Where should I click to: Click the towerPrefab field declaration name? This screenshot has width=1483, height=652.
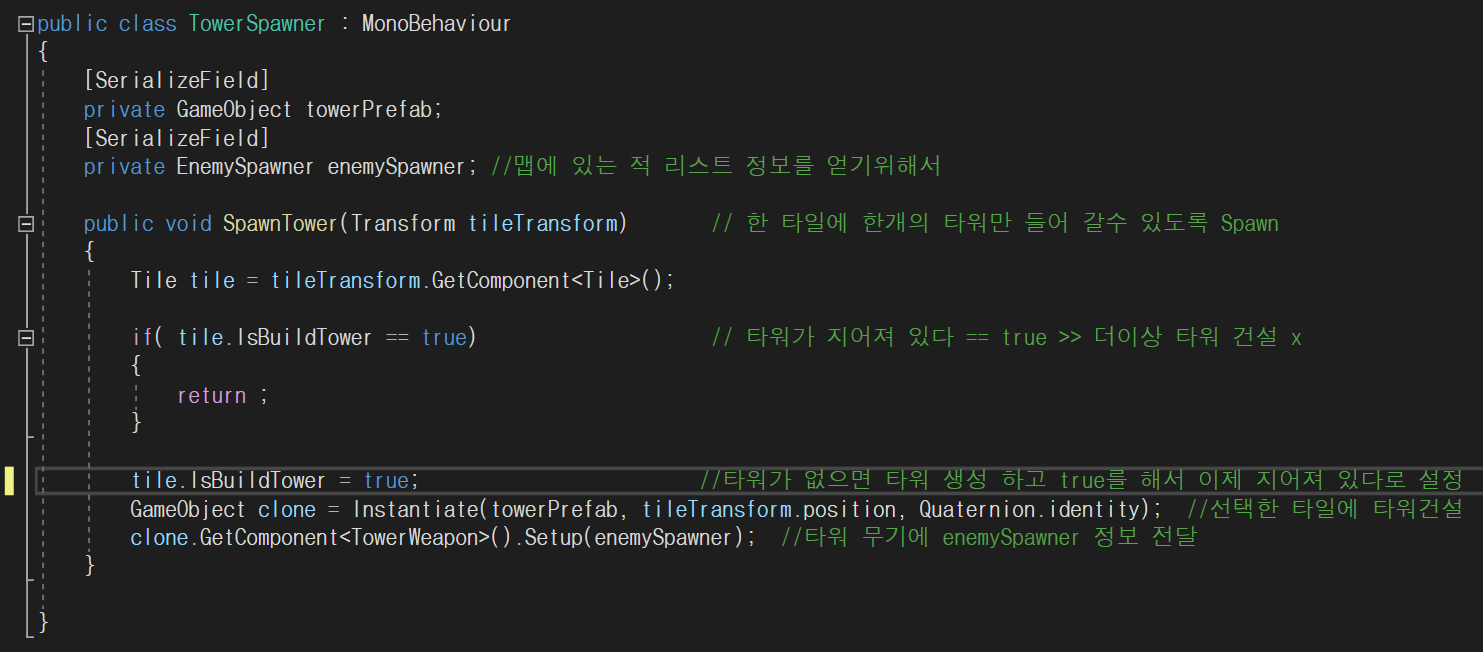[x=370, y=110]
